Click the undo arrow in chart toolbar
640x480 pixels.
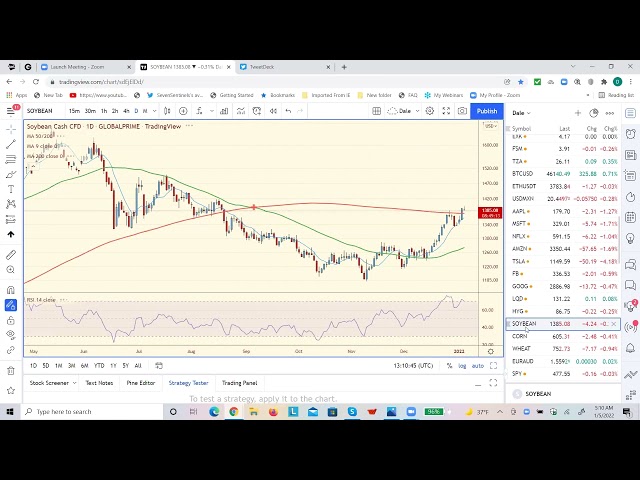click(288, 111)
